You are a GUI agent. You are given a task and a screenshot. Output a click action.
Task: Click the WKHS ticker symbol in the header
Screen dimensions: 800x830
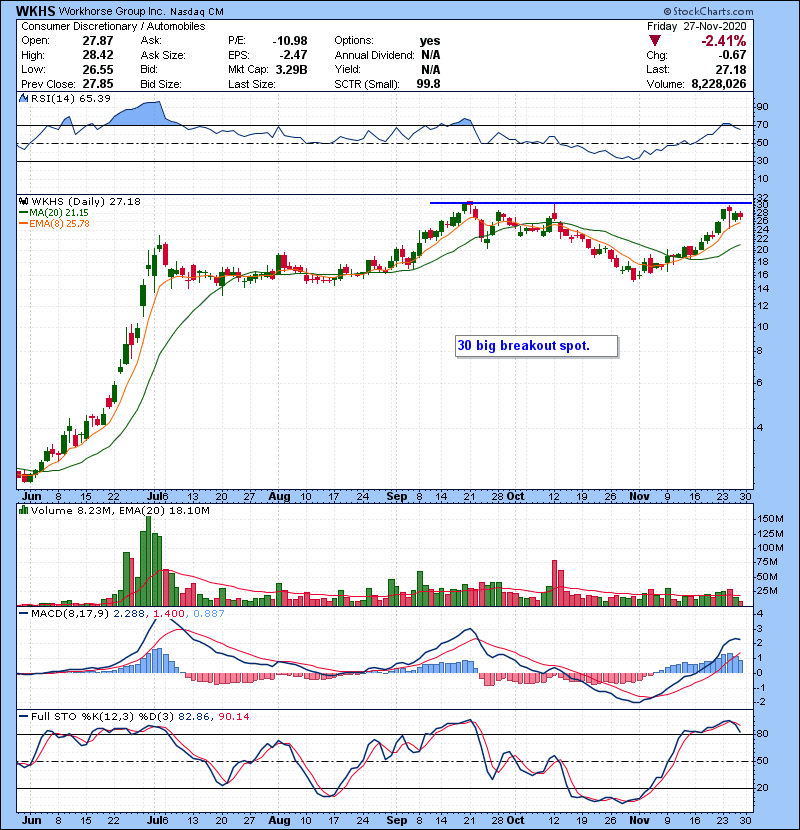35,11
